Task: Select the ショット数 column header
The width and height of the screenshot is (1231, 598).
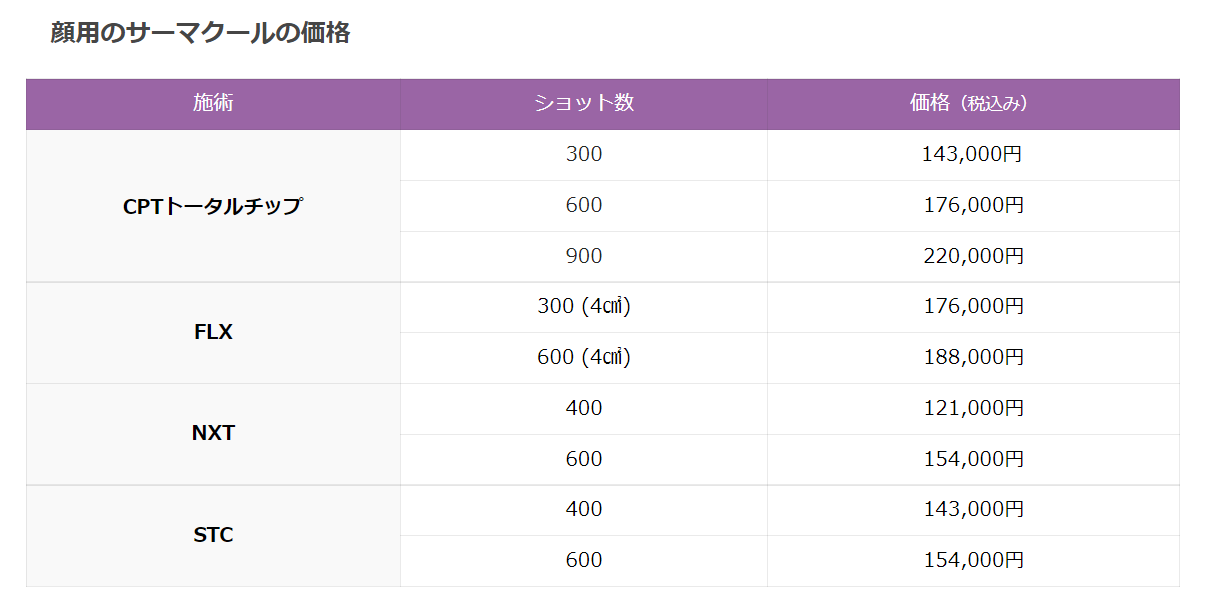Action: pyautogui.click(x=584, y=103)
